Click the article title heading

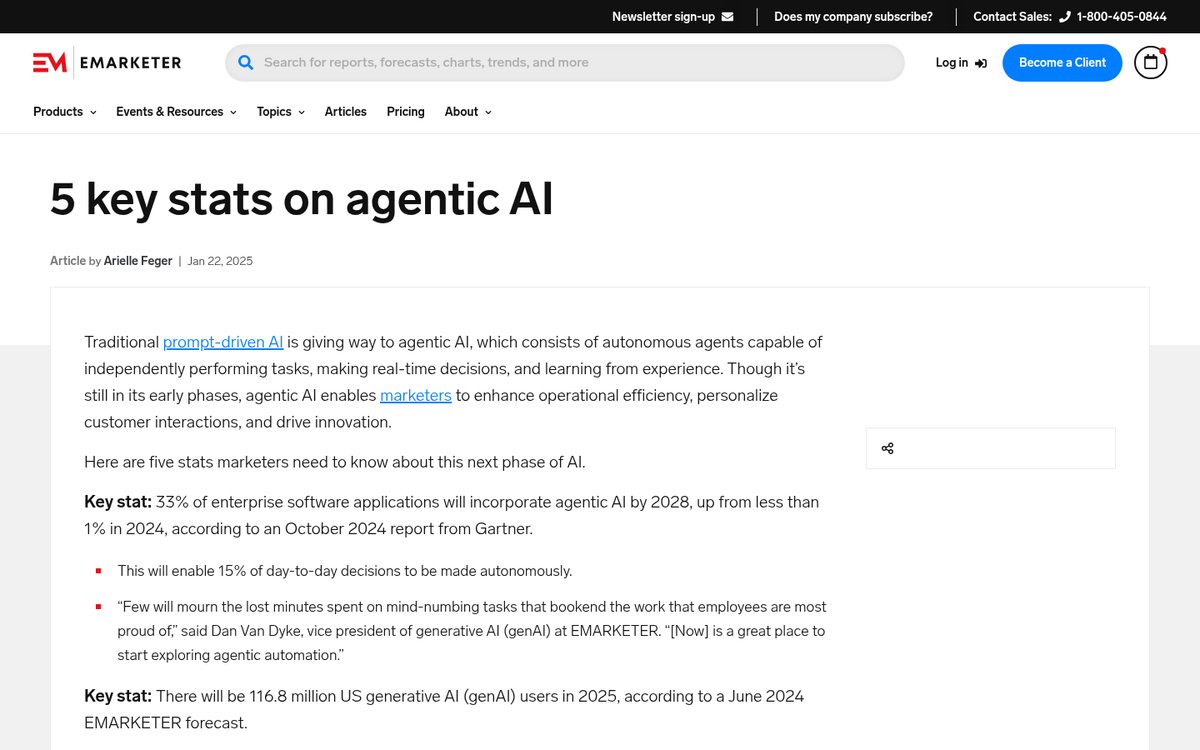[302, 199]
